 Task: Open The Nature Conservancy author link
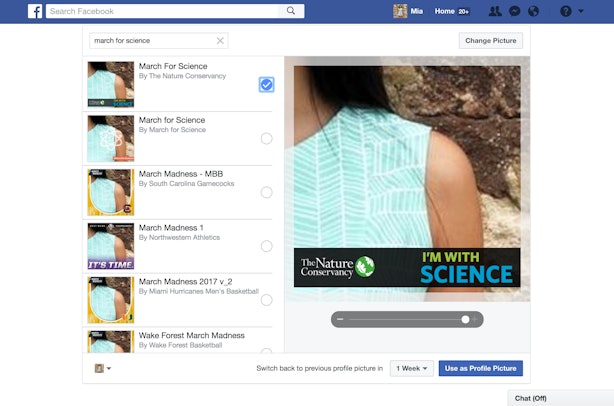tap(187, 76)
